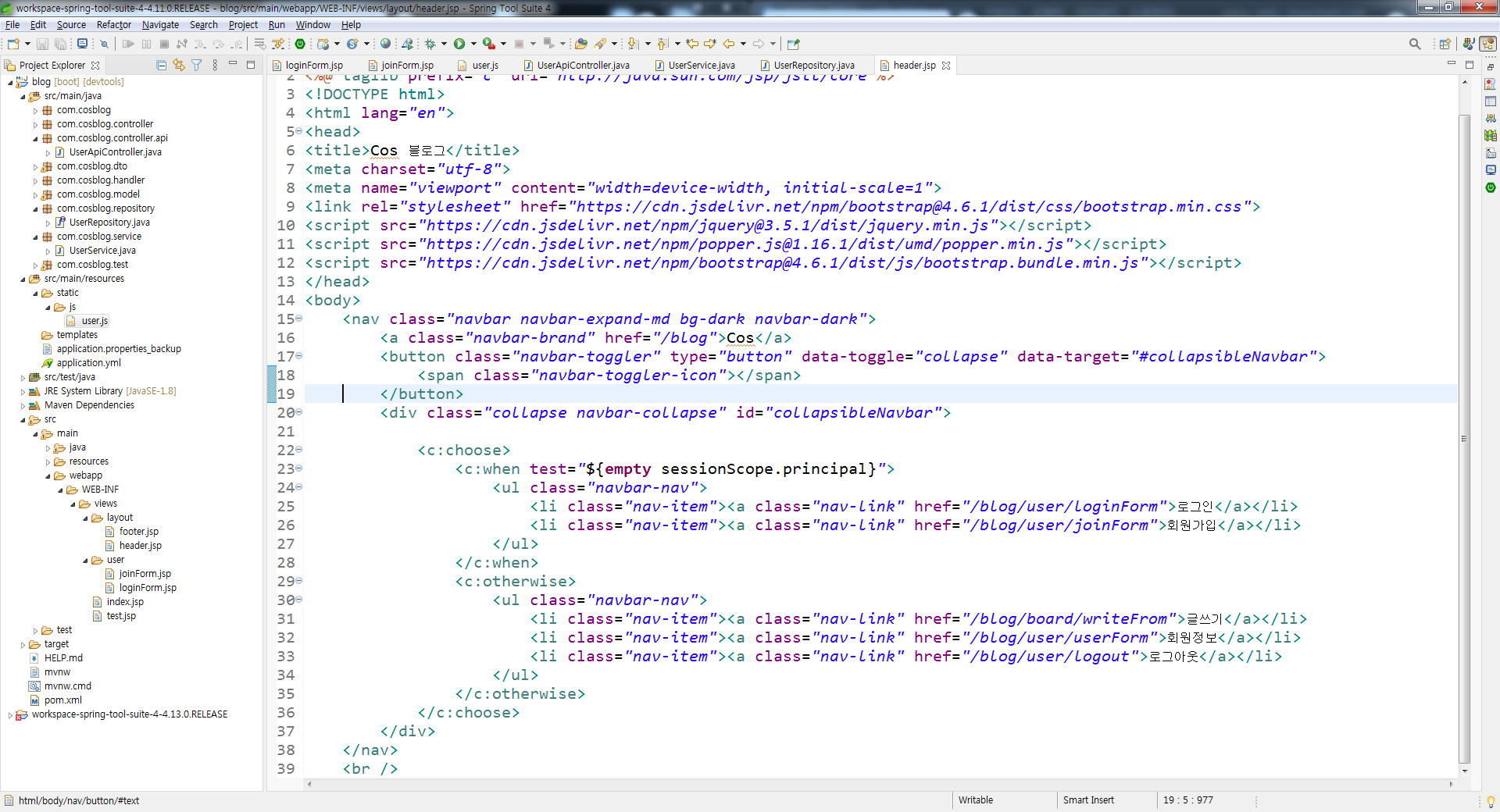Open the console terminal icon in toolbar
The width and height of the screenshot is (1500, 812).
[82, 44]
